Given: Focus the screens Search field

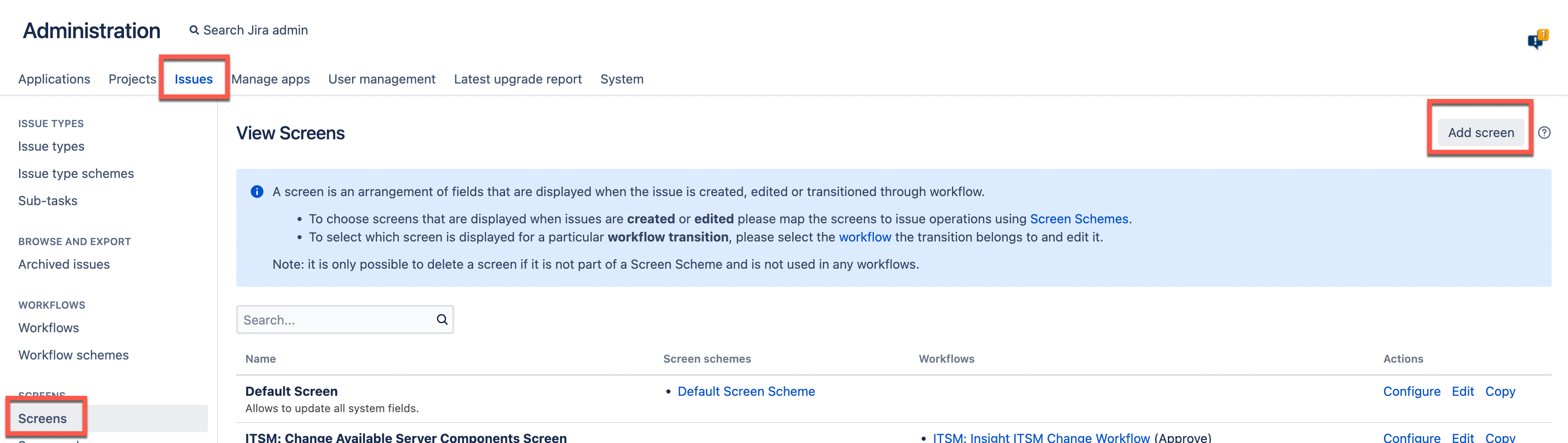Looking at the screenshot, I should pos(345,320).
